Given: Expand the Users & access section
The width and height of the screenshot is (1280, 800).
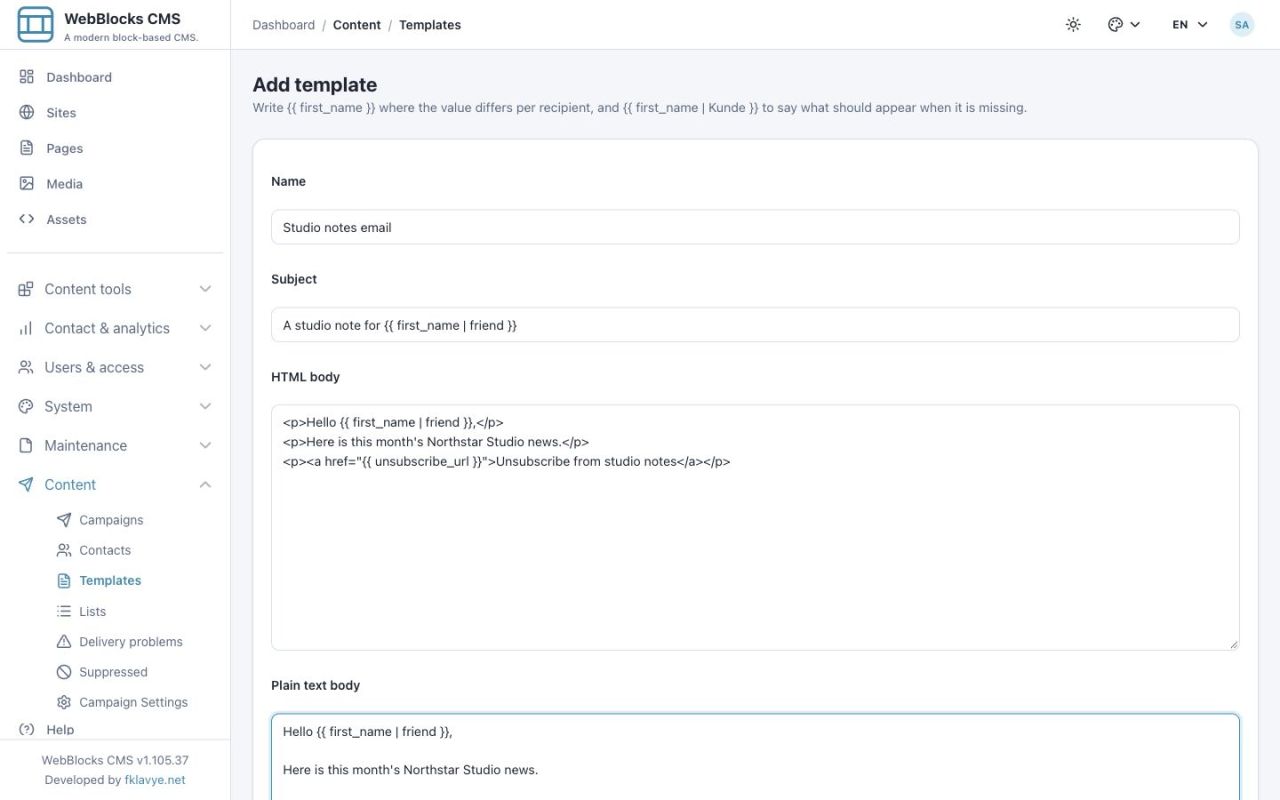Looking at the screenshot, I should click(x=115, y=367).
